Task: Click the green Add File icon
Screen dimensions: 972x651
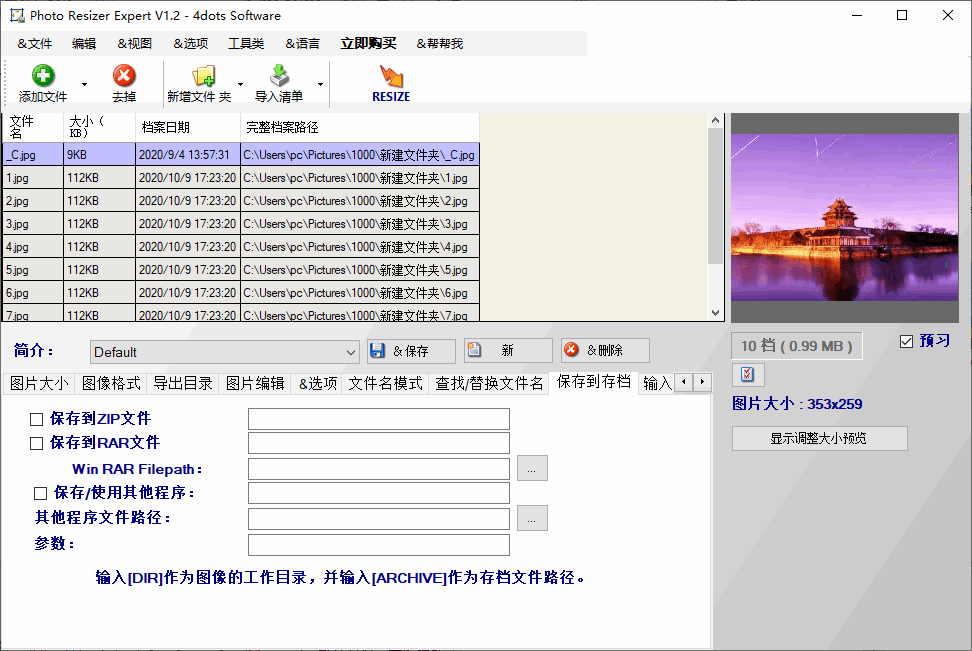Action: tap(43, 76)
